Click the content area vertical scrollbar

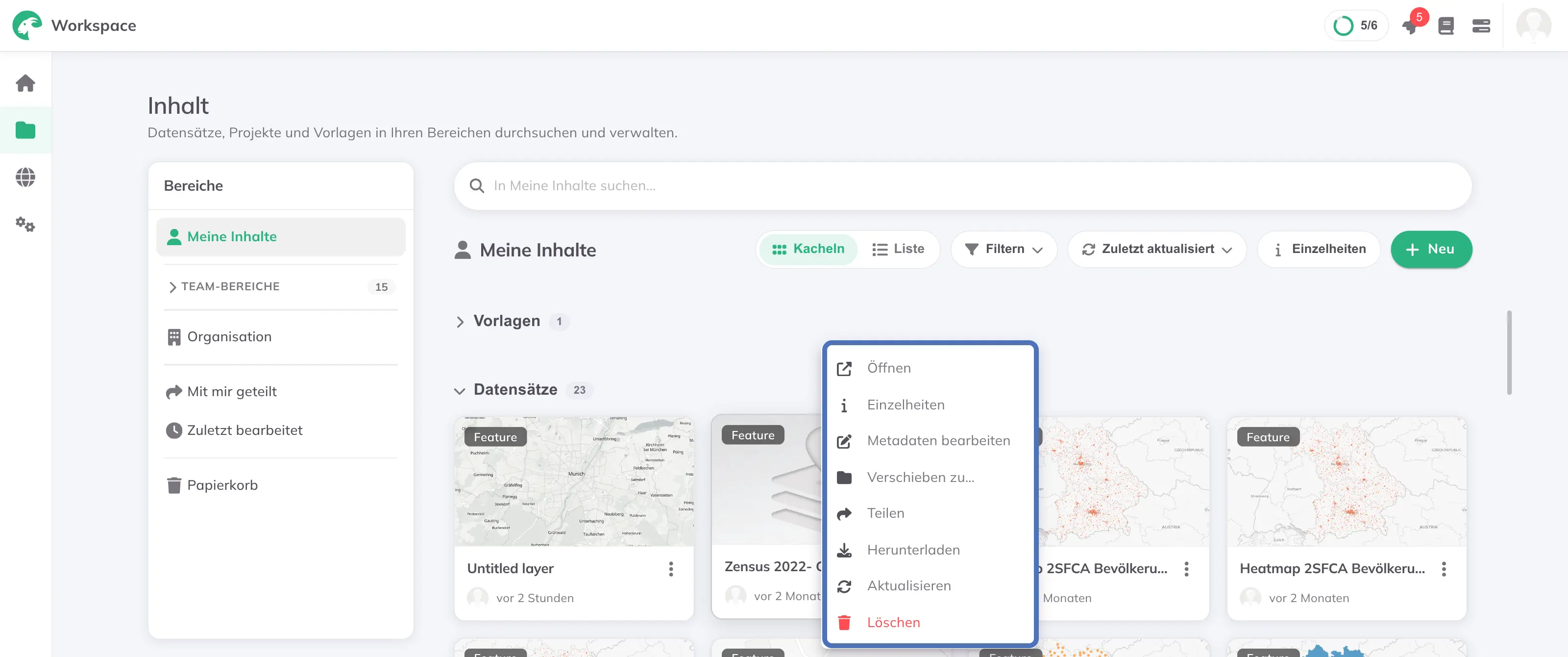coord(1509,353)
